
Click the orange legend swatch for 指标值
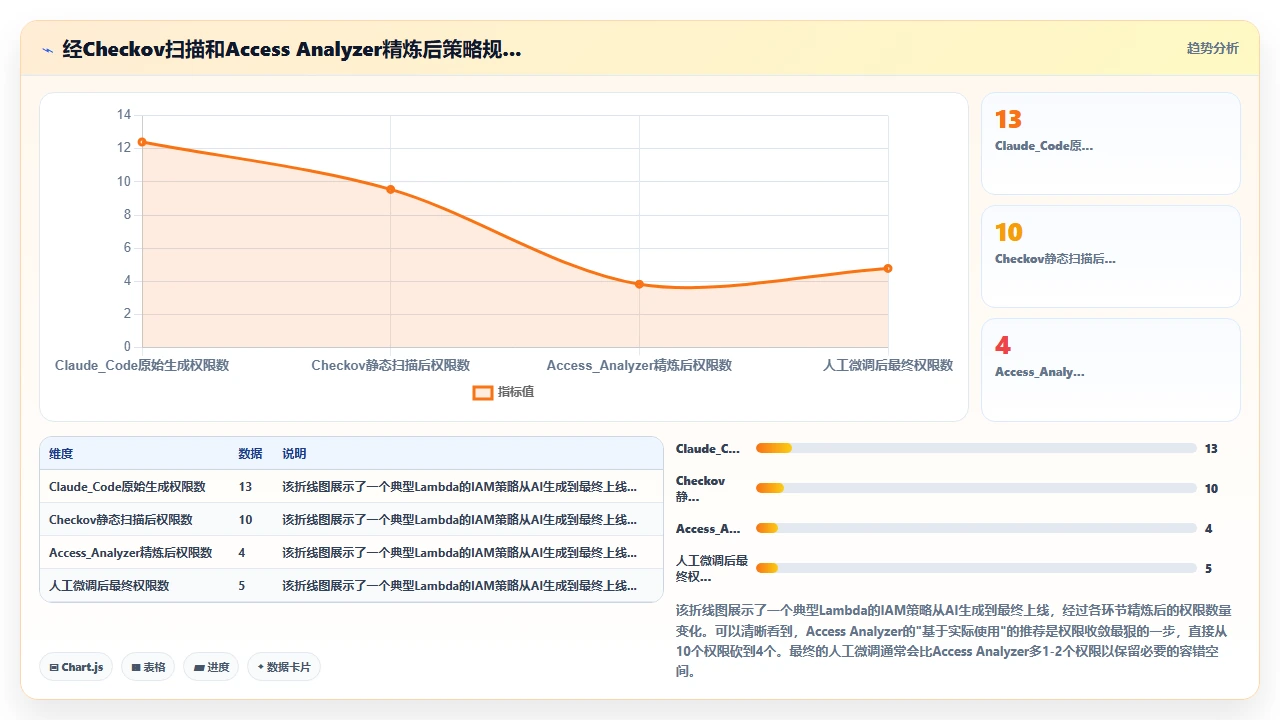point(482,392)
